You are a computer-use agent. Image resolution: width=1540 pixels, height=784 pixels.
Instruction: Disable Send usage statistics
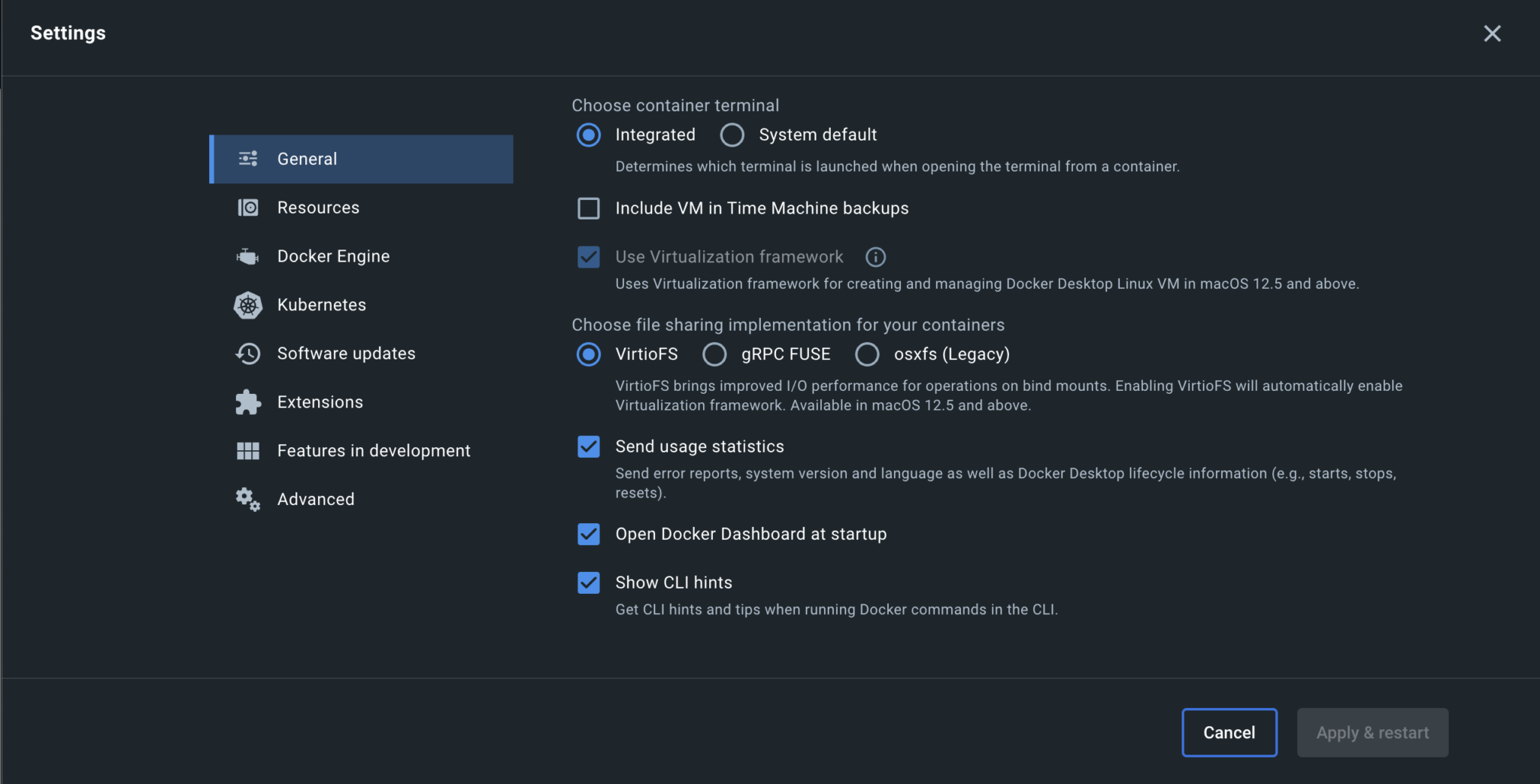coord(588,446)
